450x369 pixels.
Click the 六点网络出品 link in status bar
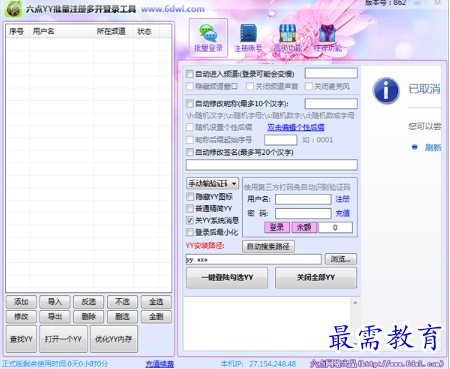[377, 364]
